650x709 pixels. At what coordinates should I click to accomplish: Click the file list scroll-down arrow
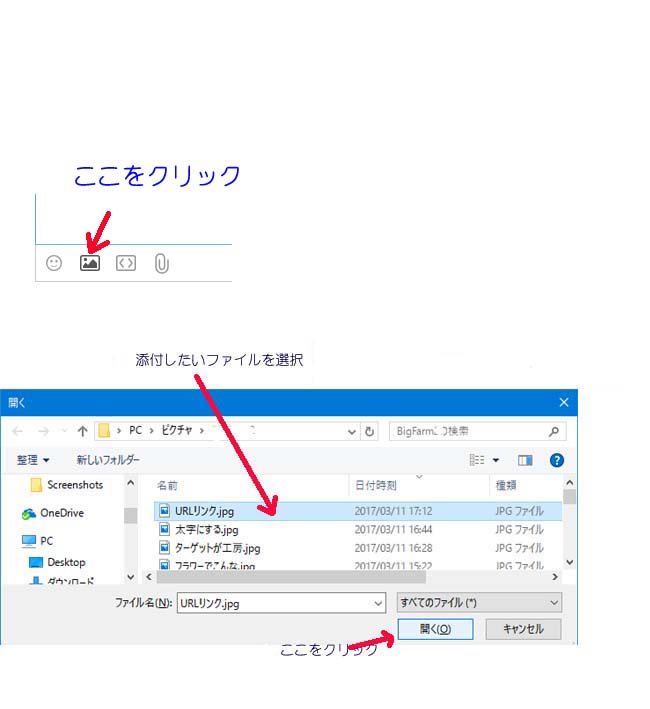[570, 562]
